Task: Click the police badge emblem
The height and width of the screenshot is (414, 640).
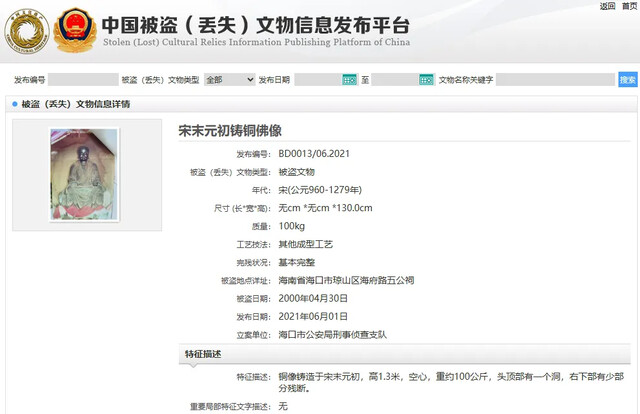Action: [75, 31]
